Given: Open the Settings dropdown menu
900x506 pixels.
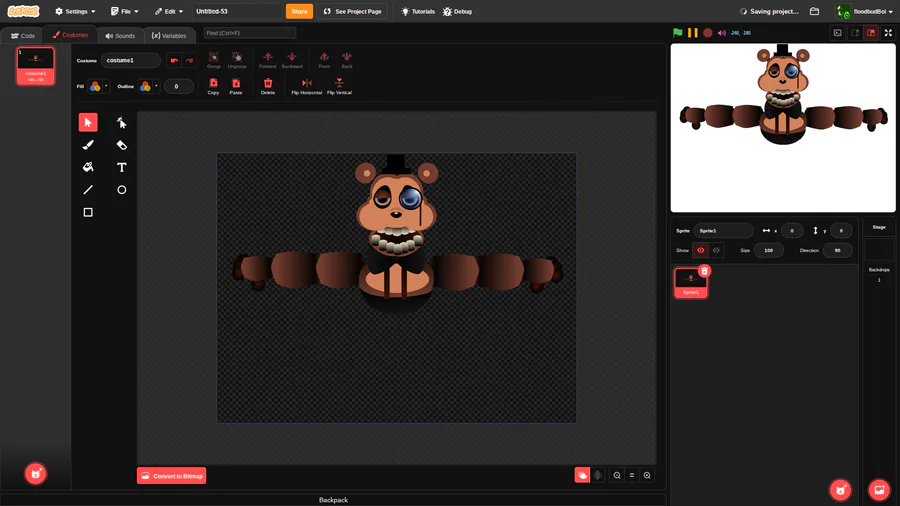Looking at the screenshot, I should click(75, 11).
